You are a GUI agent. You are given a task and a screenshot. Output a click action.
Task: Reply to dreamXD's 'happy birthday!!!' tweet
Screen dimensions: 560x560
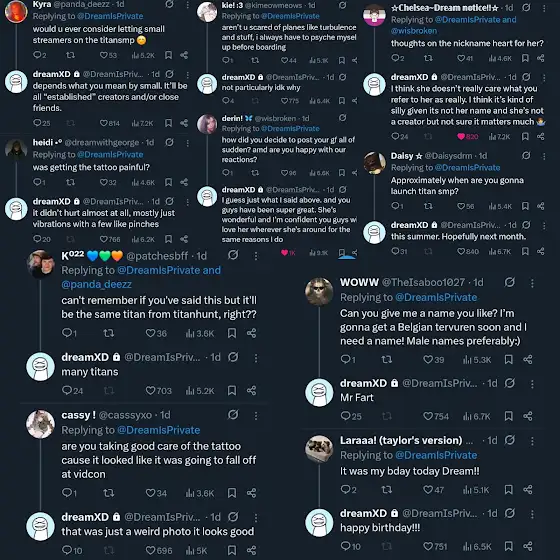pos(351,546)
